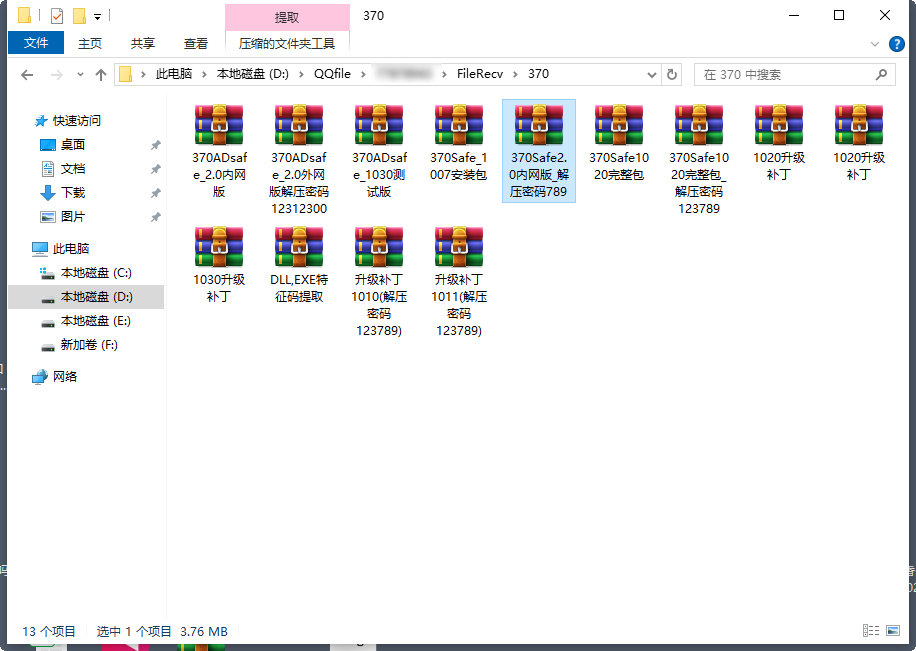Click the search magnifier icon
The image size is (916, 651).
click(882, 75)
